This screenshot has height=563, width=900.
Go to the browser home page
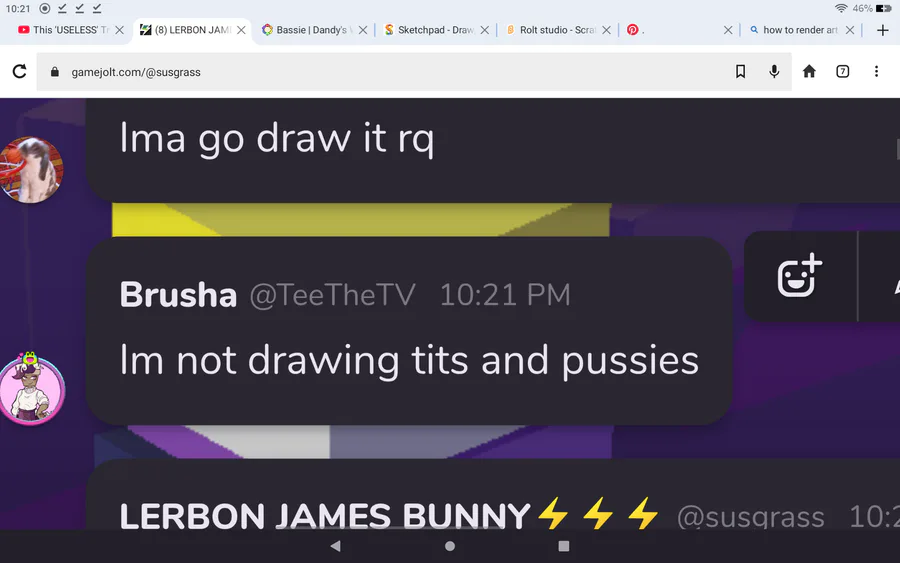coord(809,71)
